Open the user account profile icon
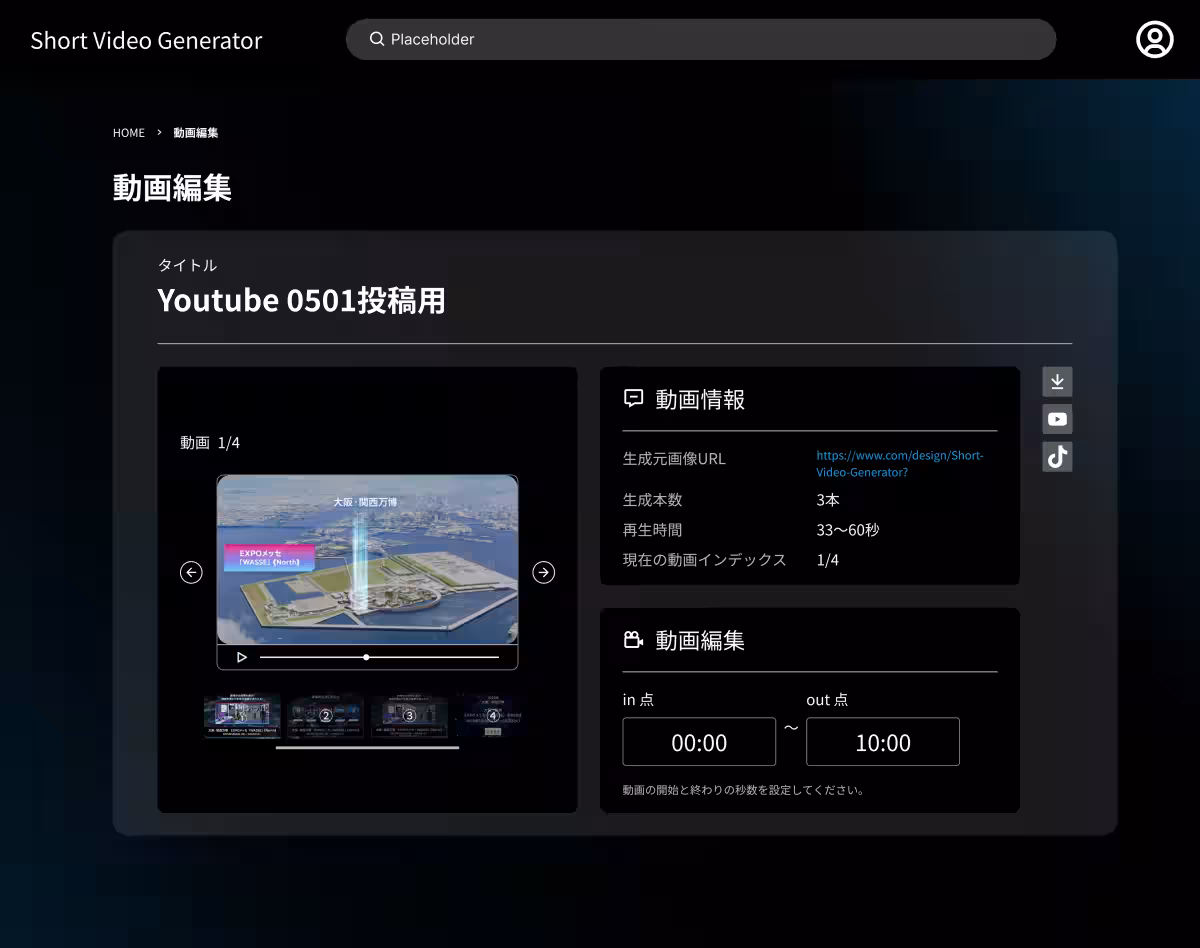This screenshot has height=948, width=1200. 1155,39
